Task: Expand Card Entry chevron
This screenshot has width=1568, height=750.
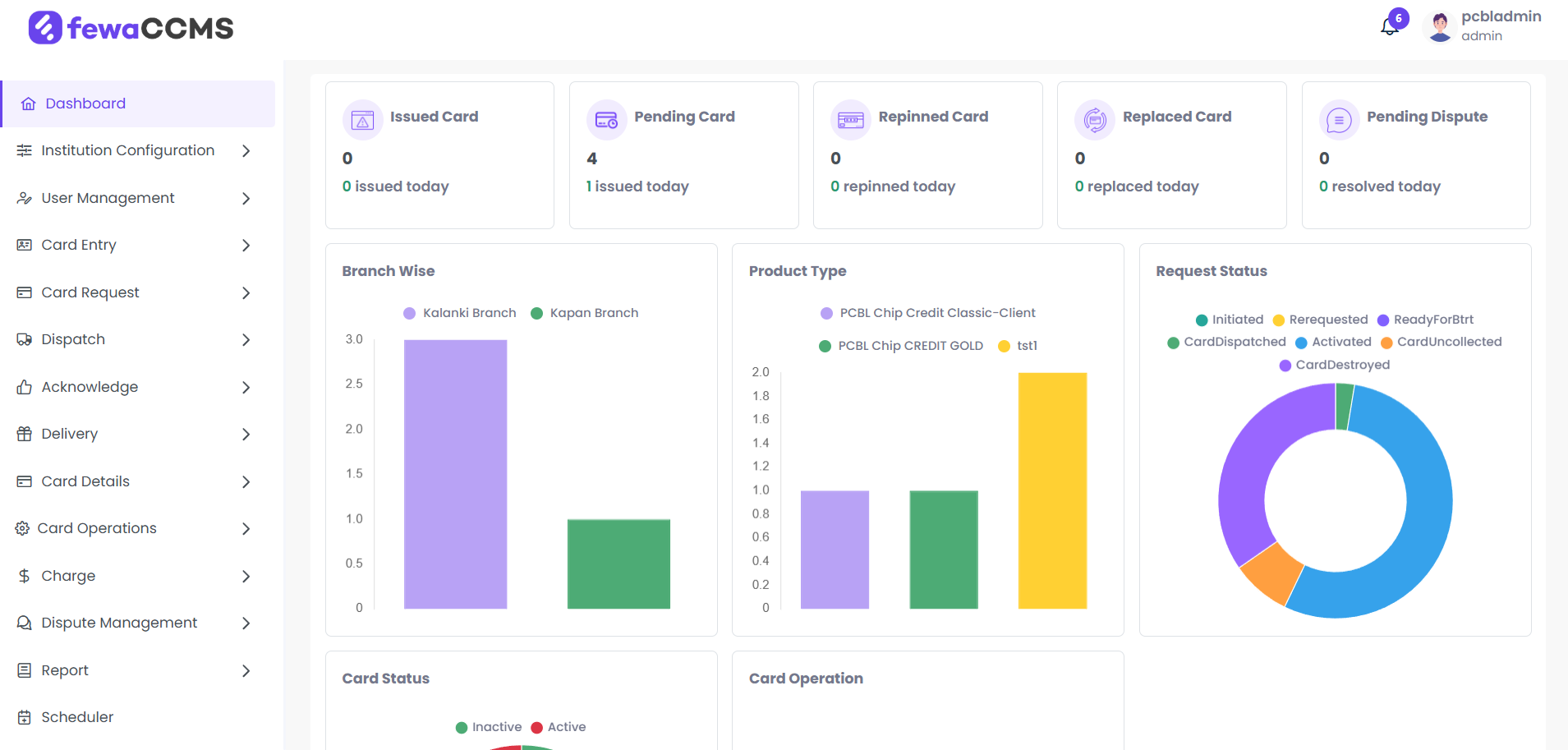Action: click(246, 245)
